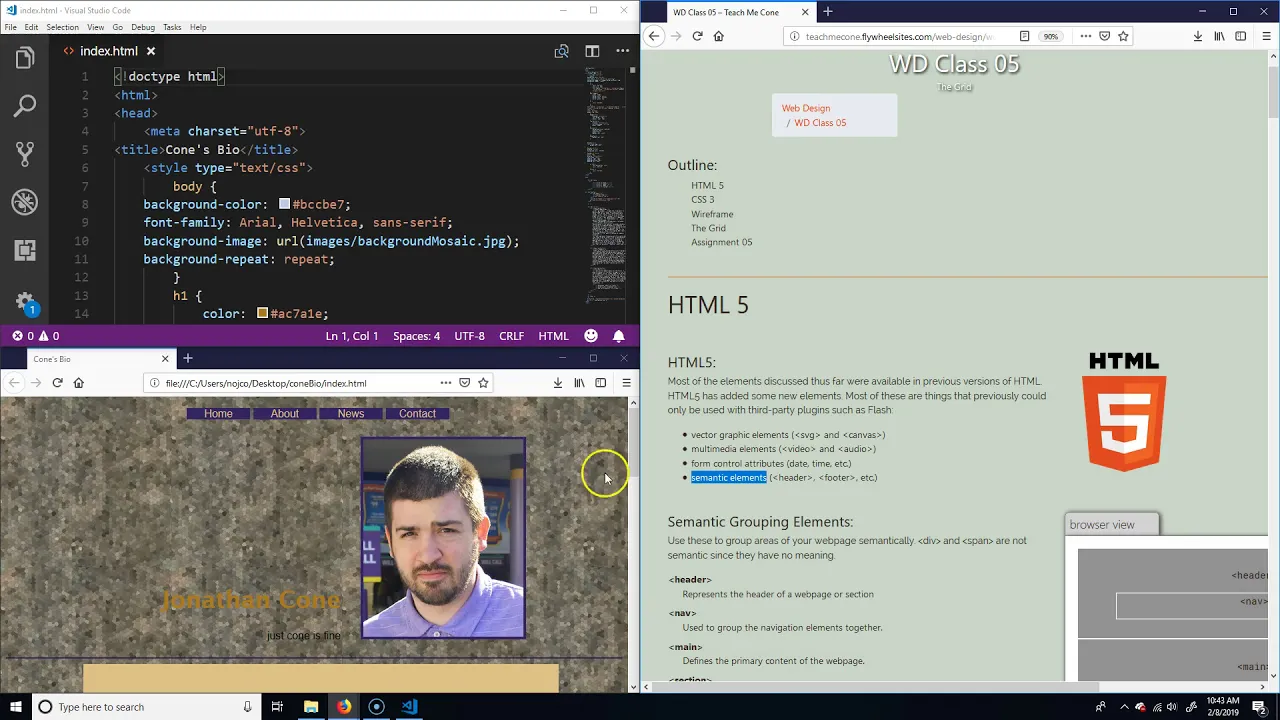Open the editor More Actions ellipsis in VS Code
Screen dimensions: 1280x720
(624, 51)
